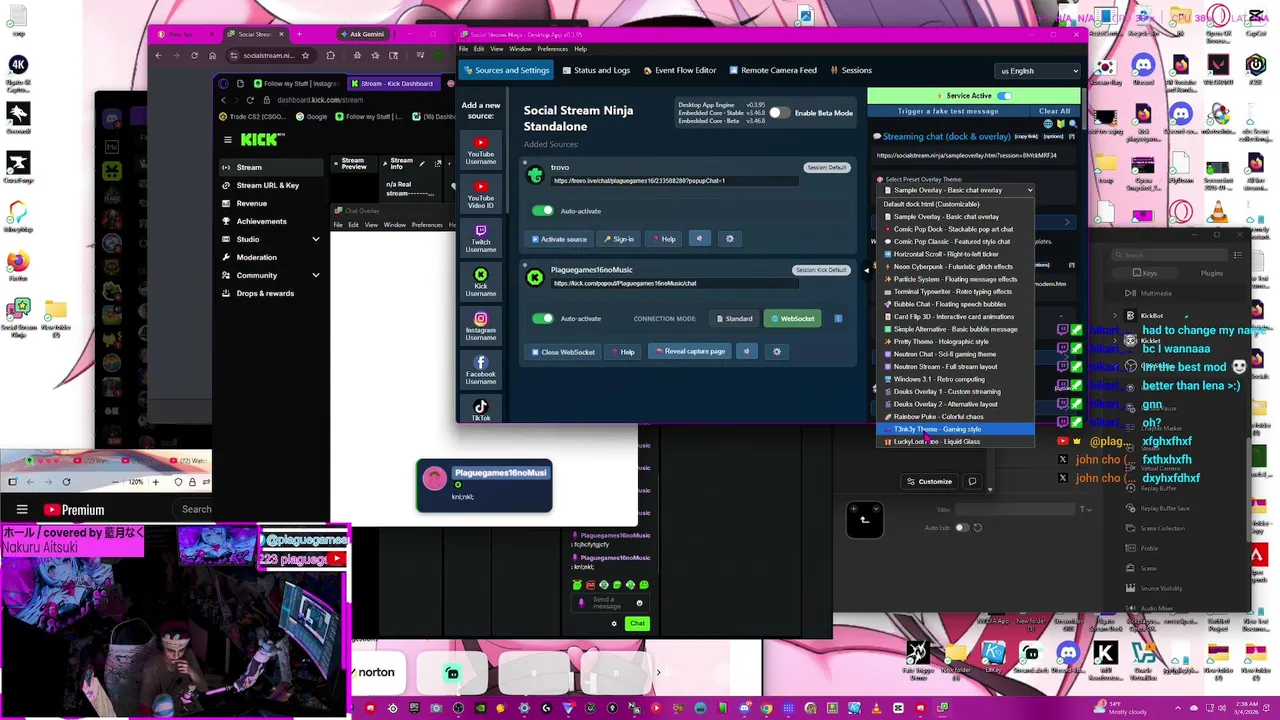Open Kick dashboard hamburger menu
The image size is (1280, 720).
coord(228,140)
